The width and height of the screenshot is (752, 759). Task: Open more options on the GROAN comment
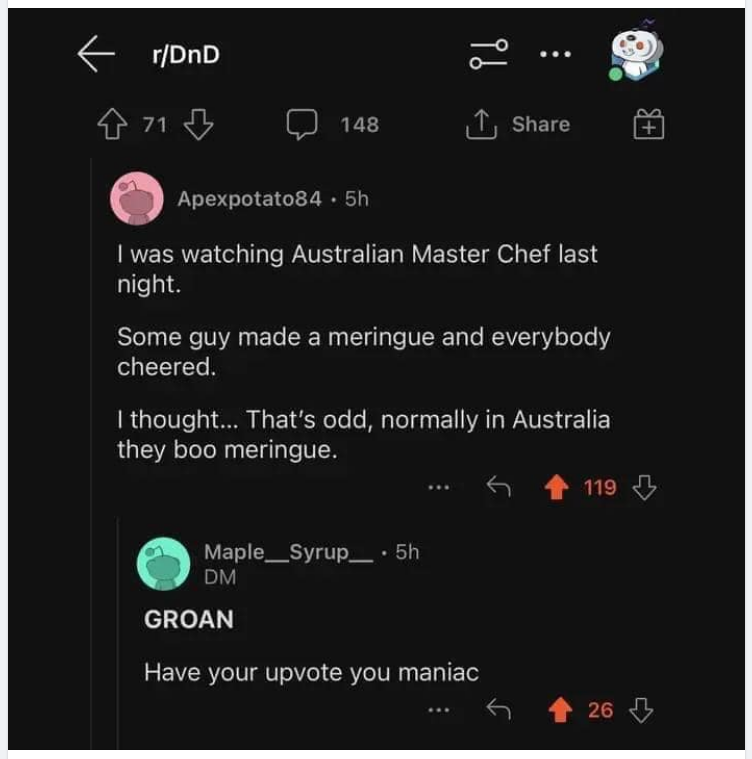(x=439, y=710)
